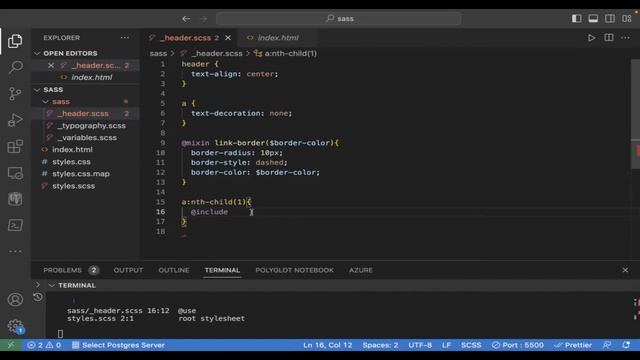Screen dimensions: 640x360
Task: Open the Manage gear menu
Action: (x=15, y=326)
